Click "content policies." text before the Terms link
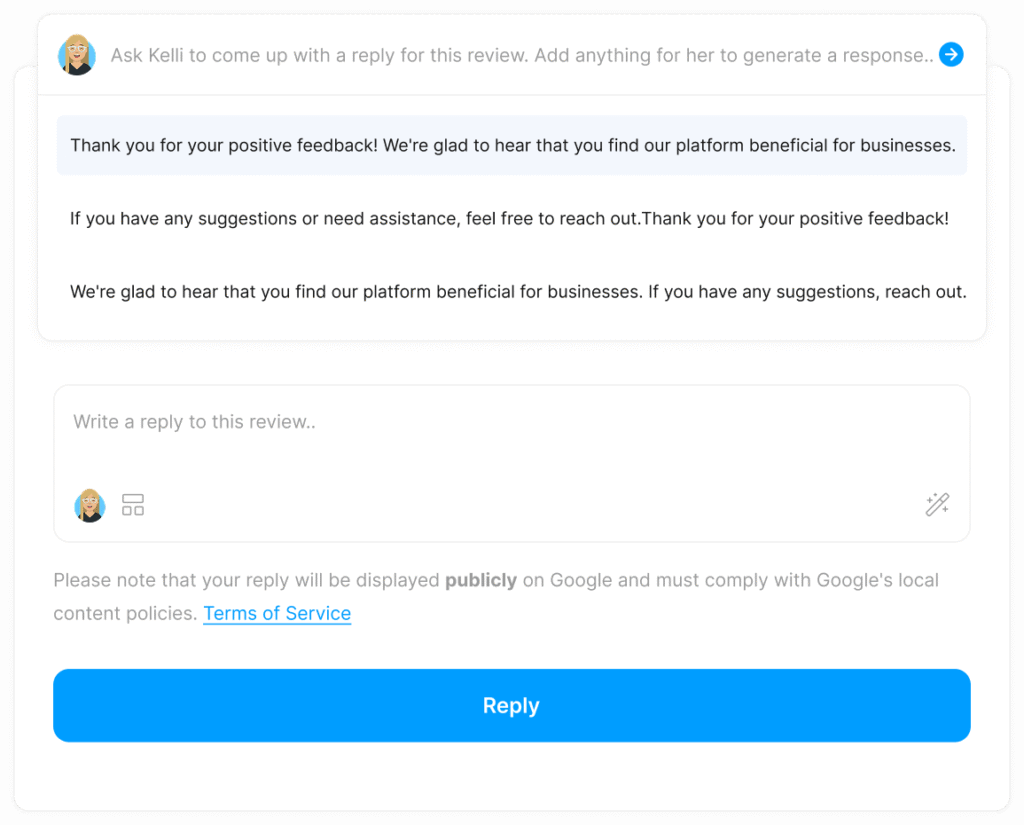The height and width of the screenshot is (825, 1024). click(x=125, y=614)
